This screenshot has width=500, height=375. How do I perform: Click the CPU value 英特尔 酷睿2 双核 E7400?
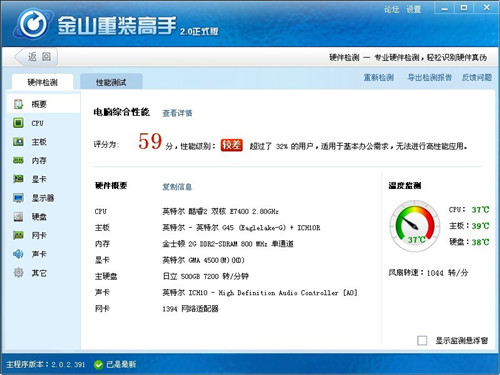pos(220,211)
